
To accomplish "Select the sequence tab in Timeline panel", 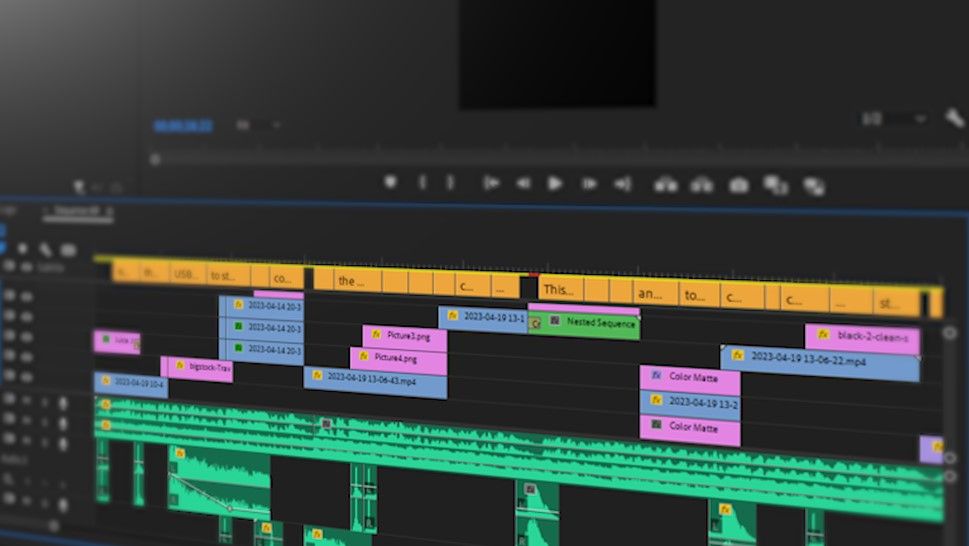I will click(x=77, y=211).
